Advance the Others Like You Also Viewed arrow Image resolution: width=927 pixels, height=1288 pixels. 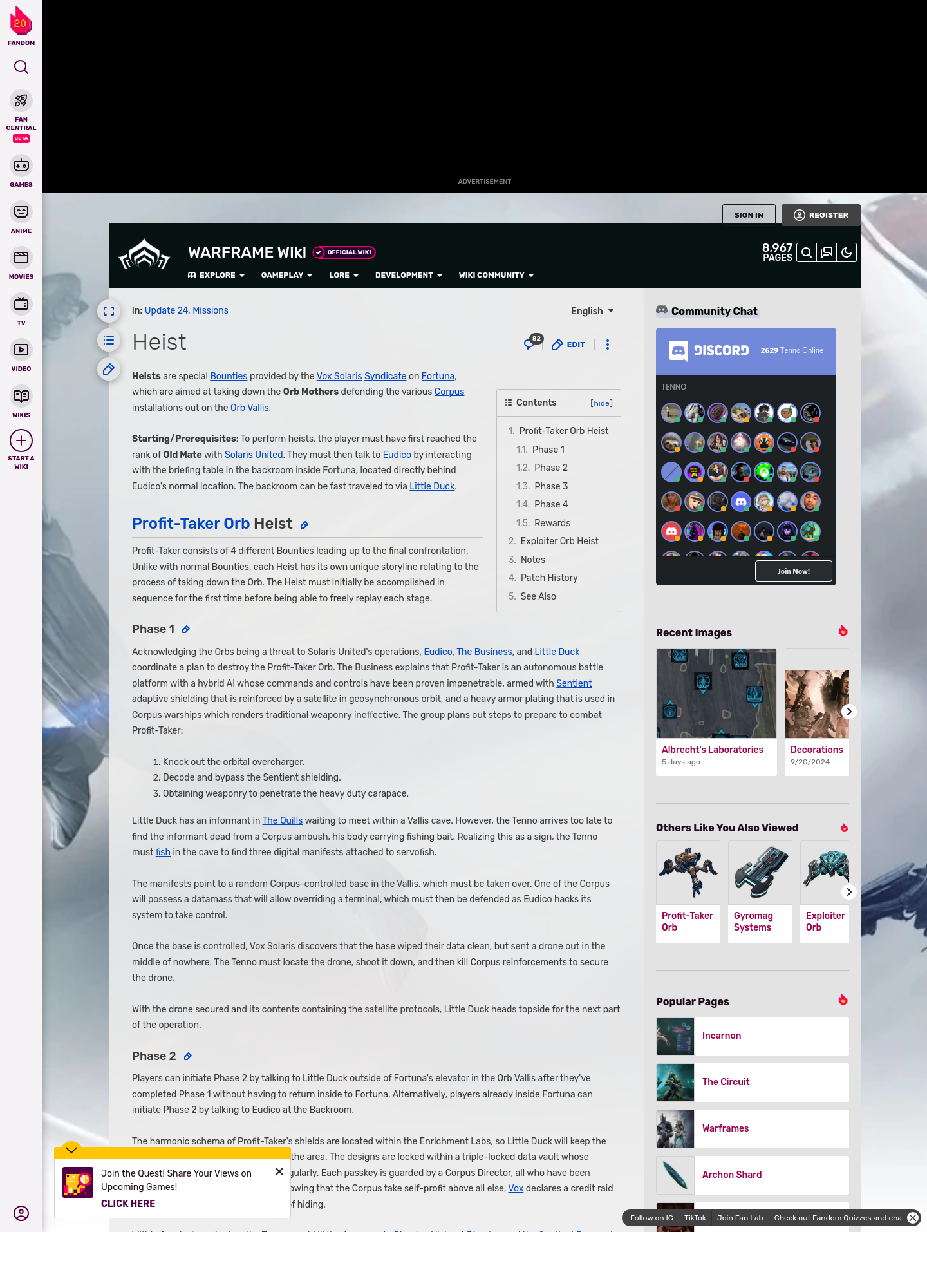[849, 892]
